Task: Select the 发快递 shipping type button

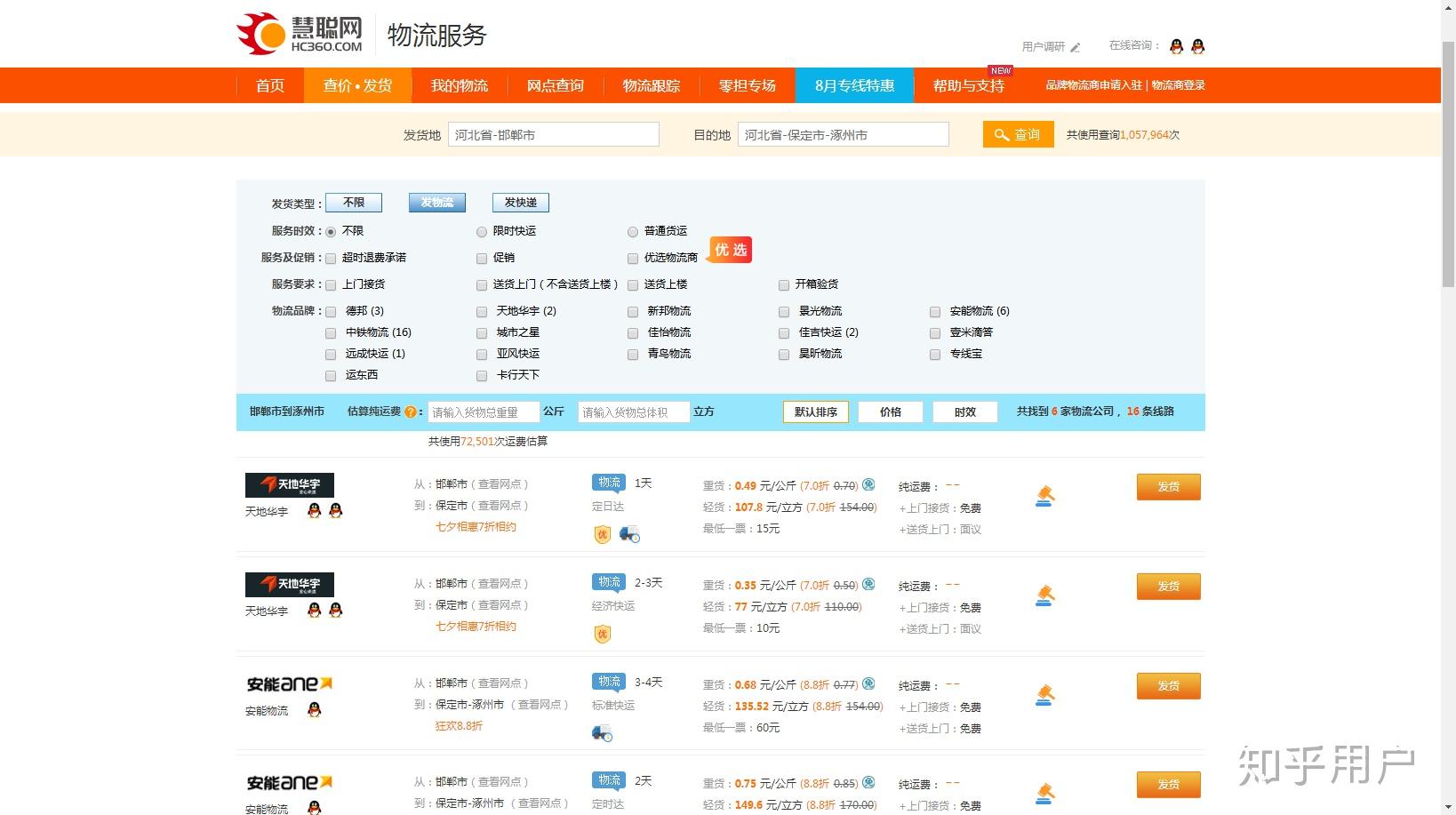Action: tap(521, 203)
